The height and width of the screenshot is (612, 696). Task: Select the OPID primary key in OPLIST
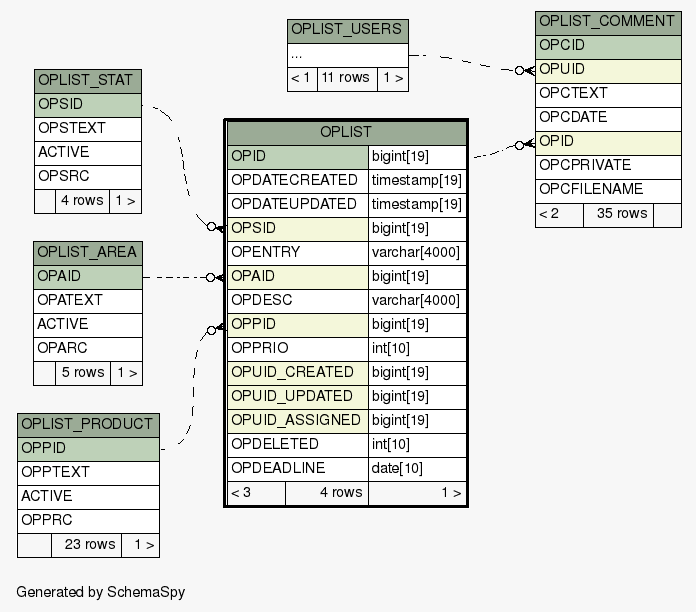coord(297,156)
